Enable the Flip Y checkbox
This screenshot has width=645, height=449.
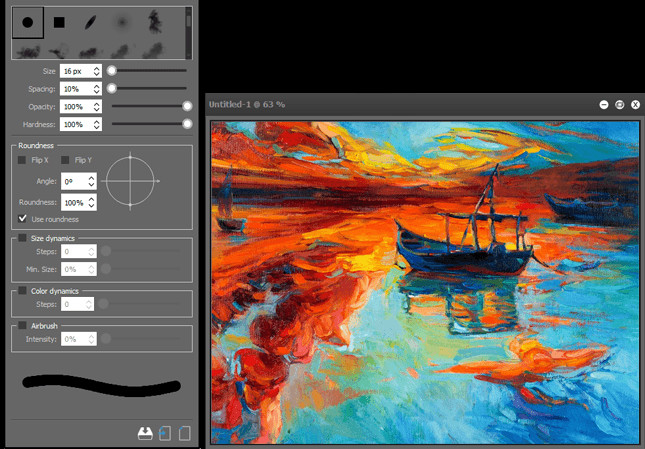[x=65, y=160]
